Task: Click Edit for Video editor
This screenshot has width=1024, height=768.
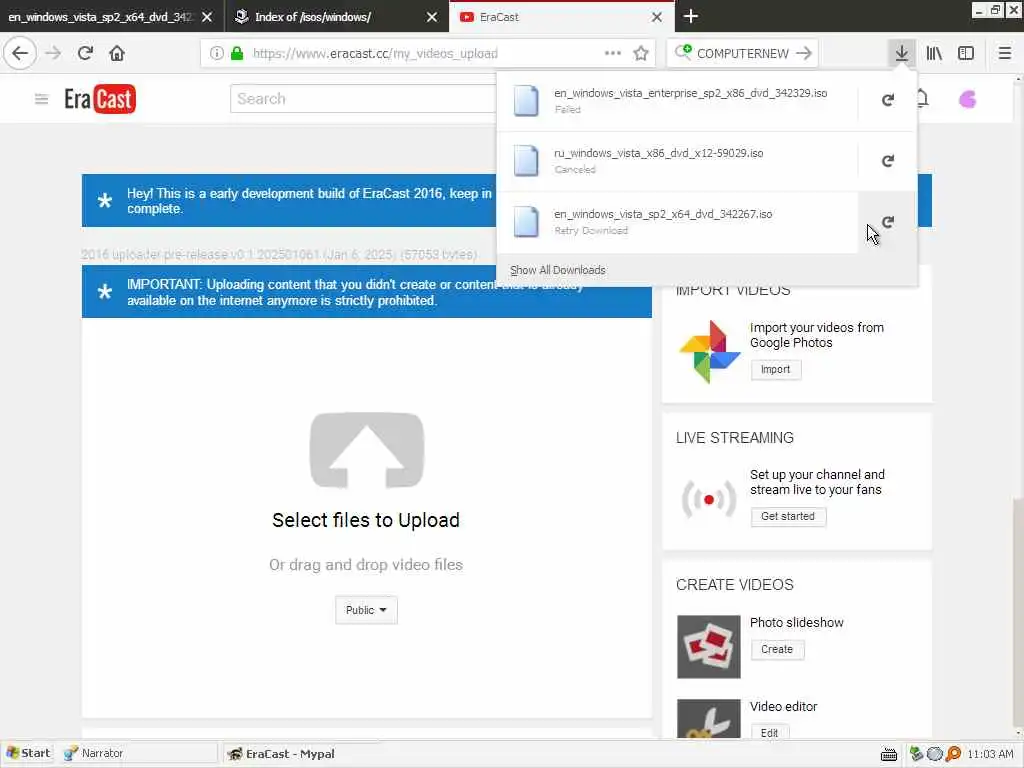Action: click(769, 733)
